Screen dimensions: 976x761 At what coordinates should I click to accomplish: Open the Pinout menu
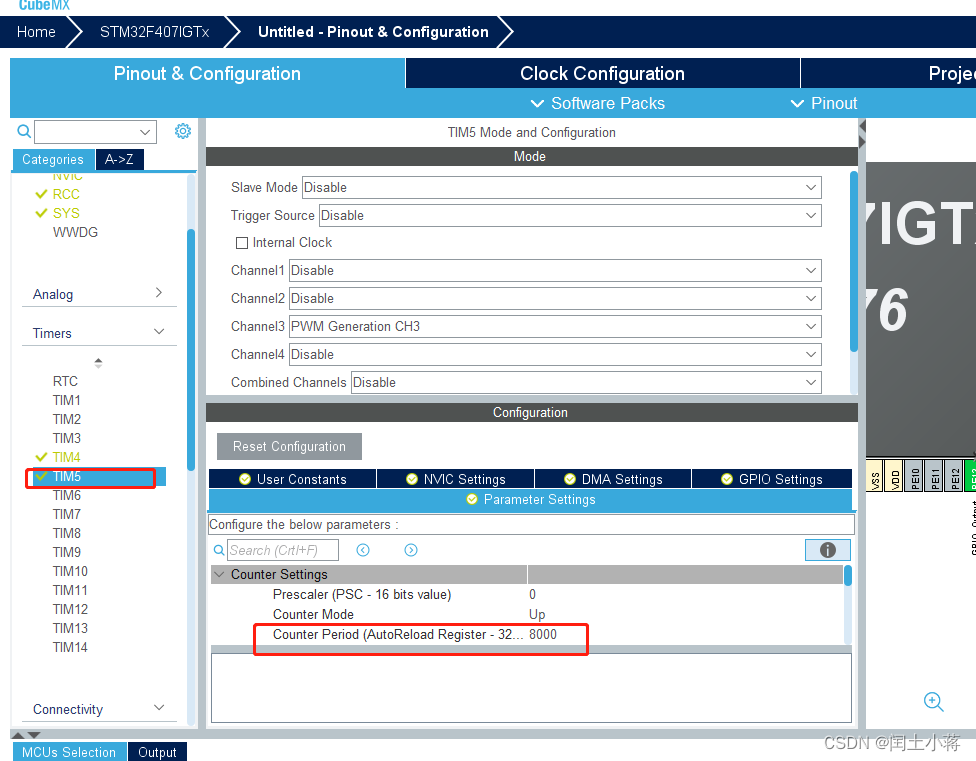[824, 103]
